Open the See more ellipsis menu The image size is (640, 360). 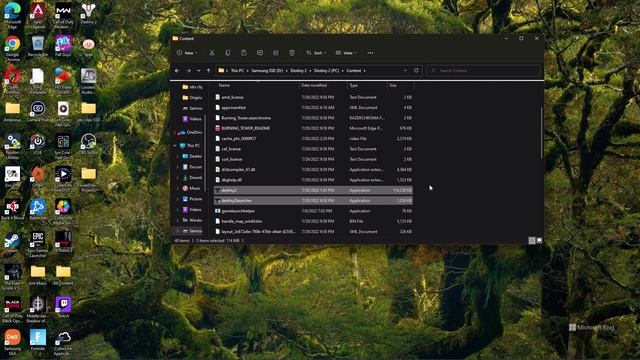coord(370,53)
